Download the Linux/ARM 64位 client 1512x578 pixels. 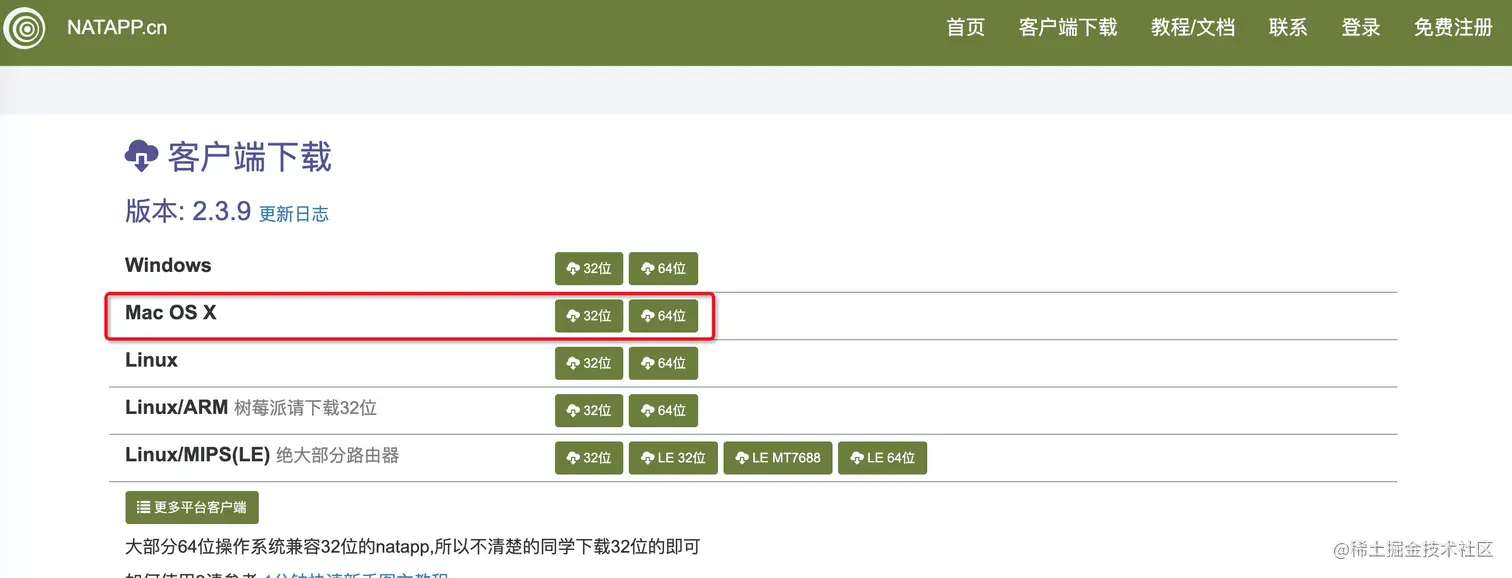[663, 410]
